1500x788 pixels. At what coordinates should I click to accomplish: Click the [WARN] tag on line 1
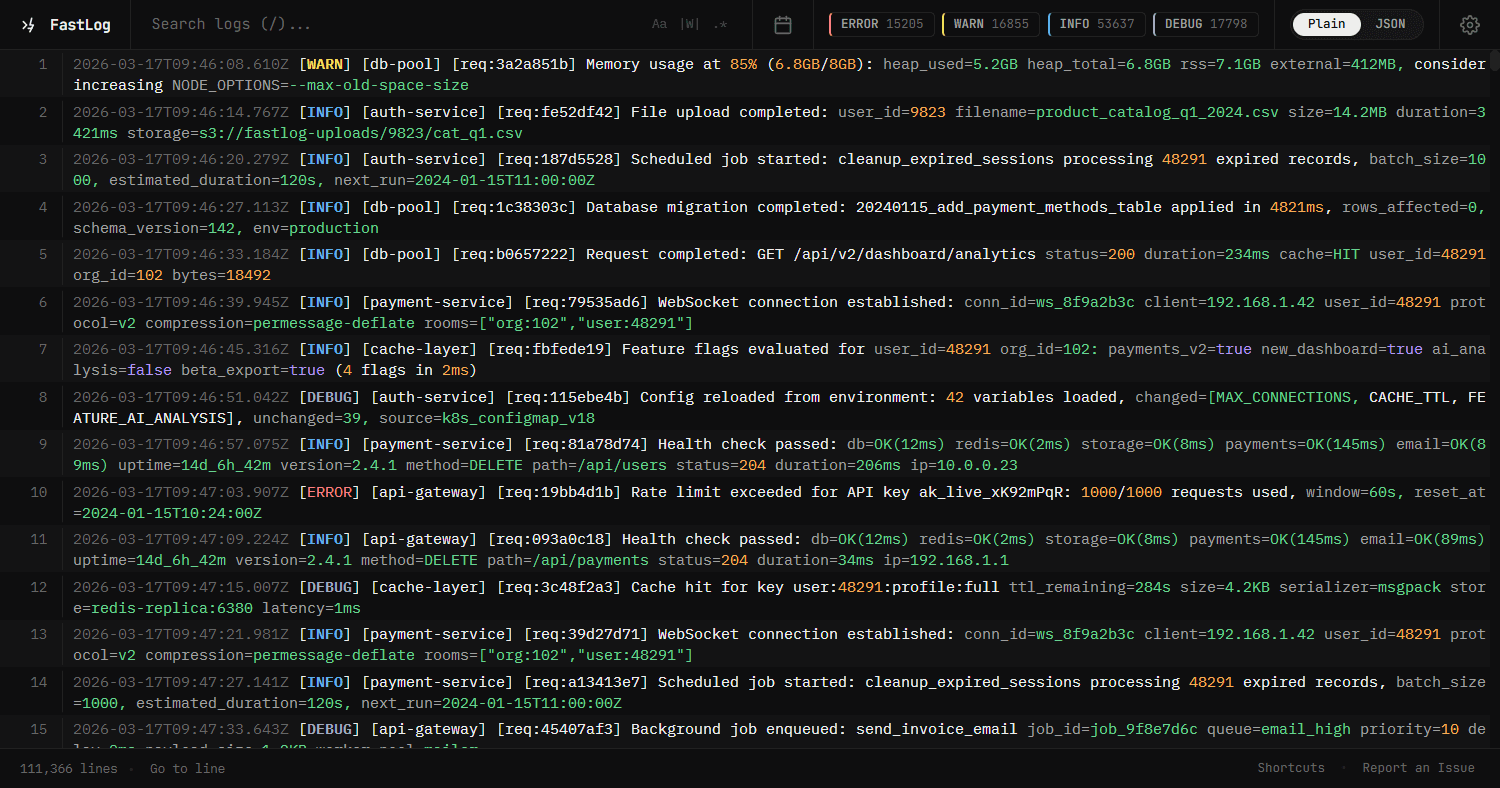[325, 64]
